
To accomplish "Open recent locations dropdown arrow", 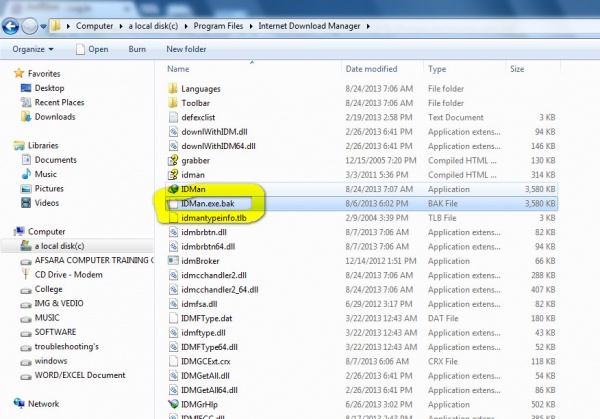I will [44, 26].
